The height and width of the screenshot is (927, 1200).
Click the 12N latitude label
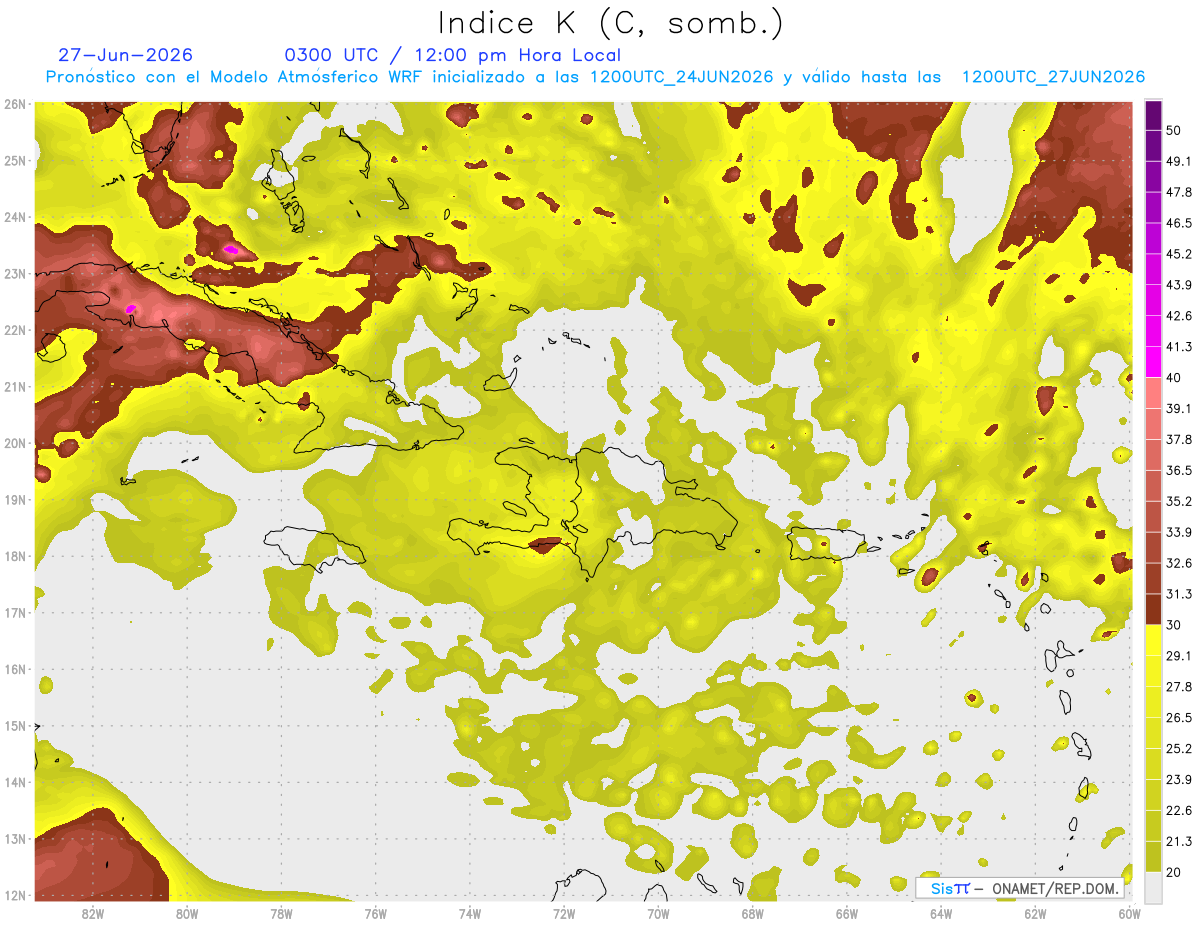click(x=14, y=895)
